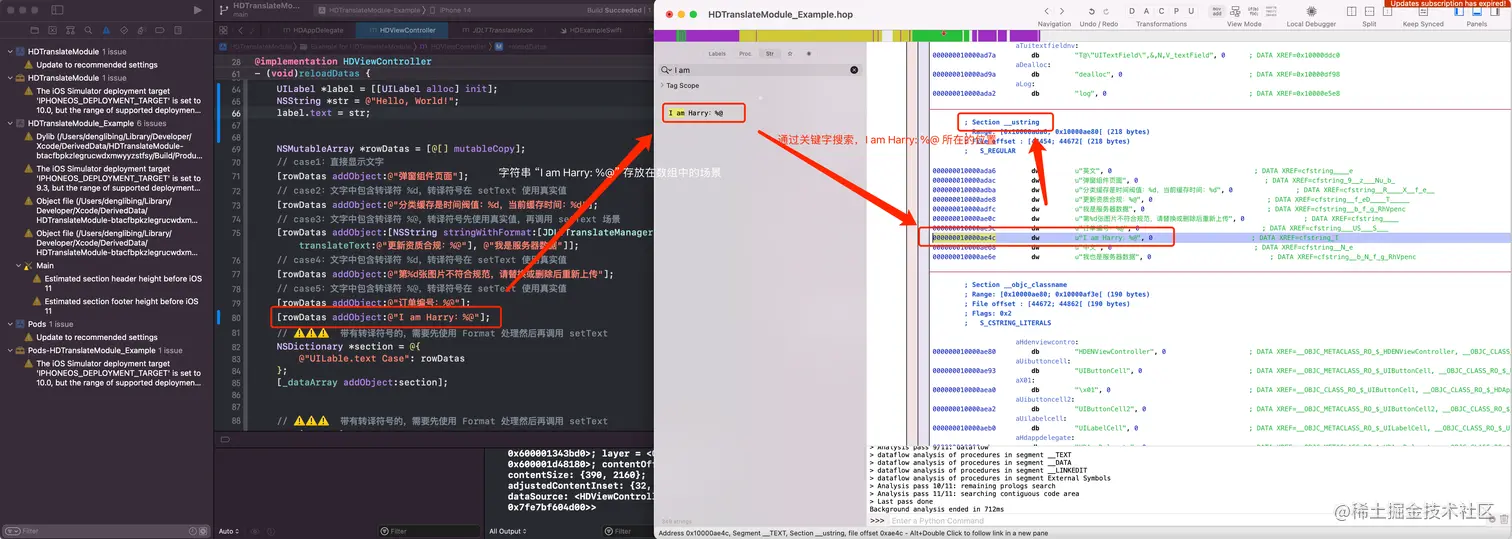Select the Labels tab in Hopper sidebar

click(x=717, y=53)
